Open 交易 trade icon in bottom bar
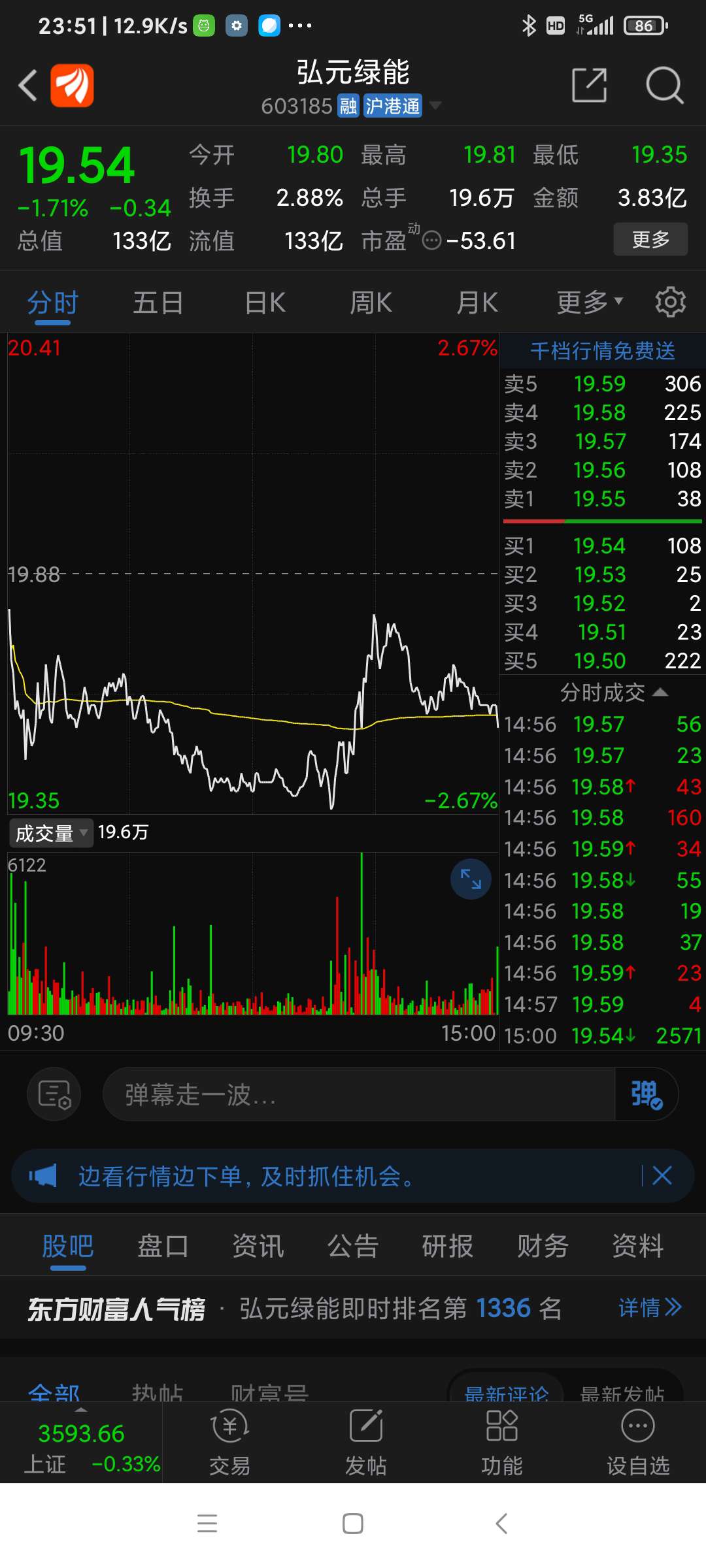This screenshot has height=1568, width=706. click(x=229, y=1442)
